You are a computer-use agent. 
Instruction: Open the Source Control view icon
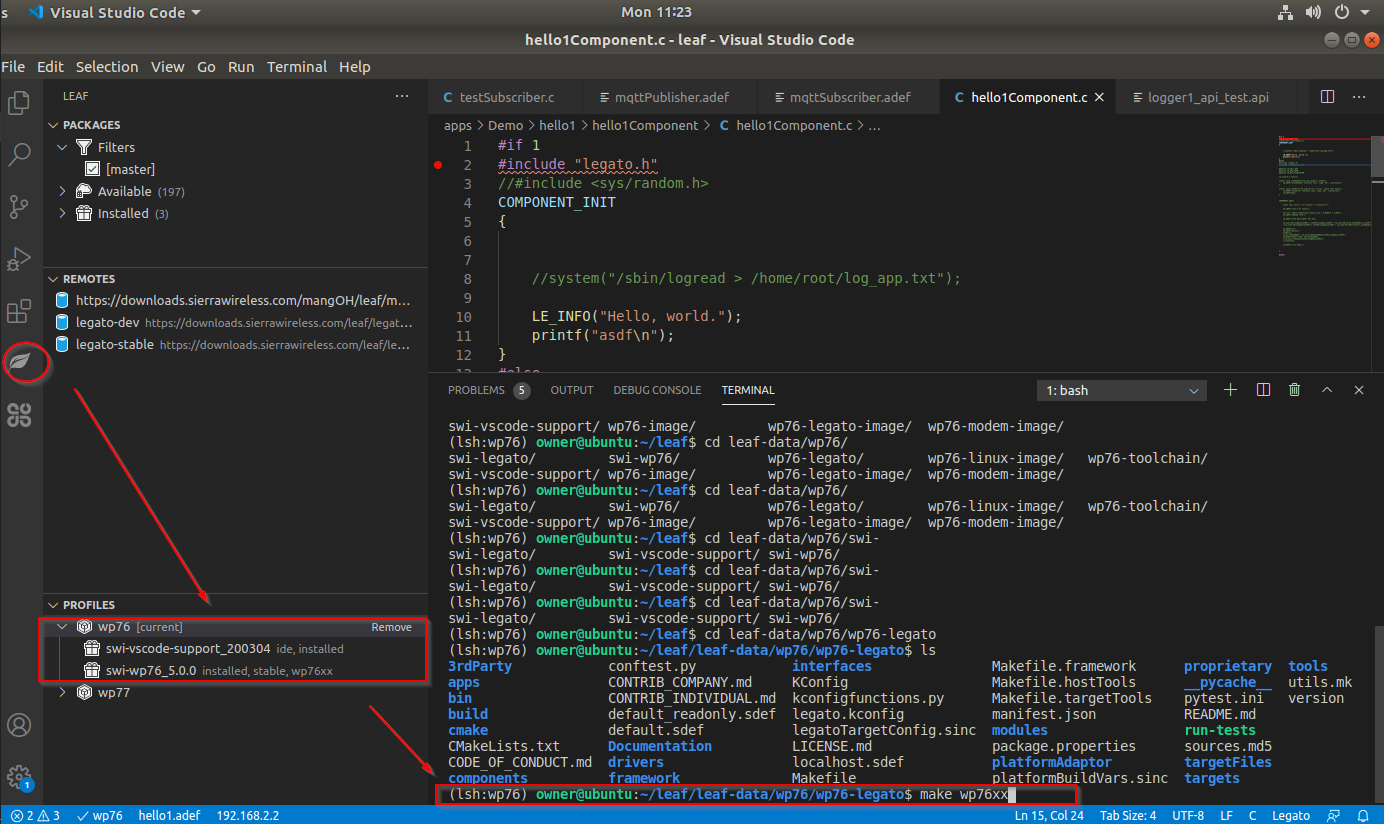pyautogui.click(x=19, y=207)
